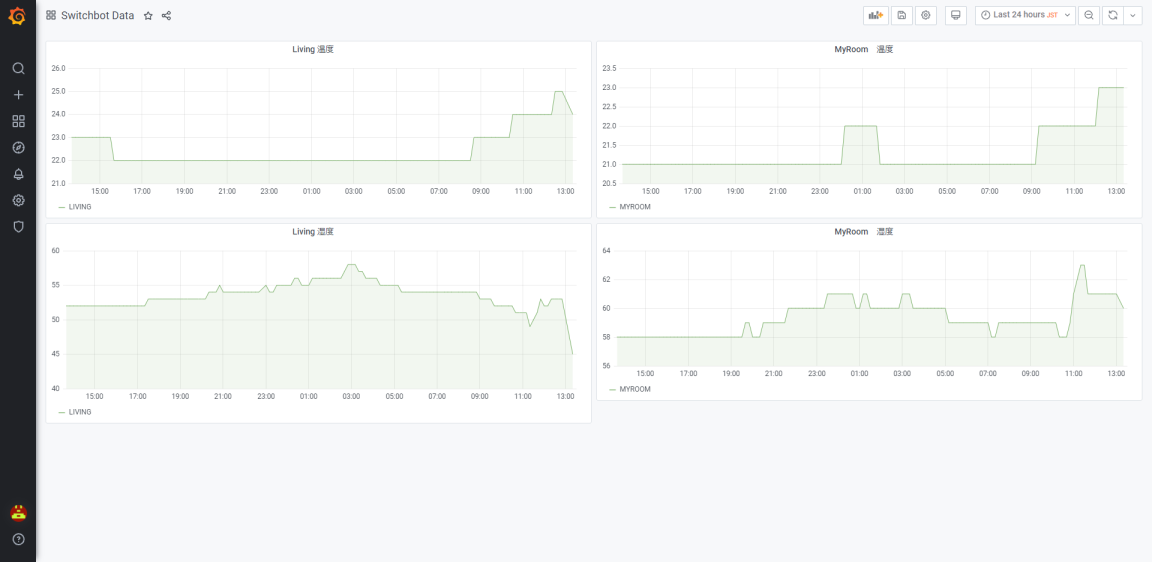The image size is (1152, 562).
Task: Click MYROOM legend color line in MyRoom 温度
Action: pyautogui.click(x=612, y=207)
